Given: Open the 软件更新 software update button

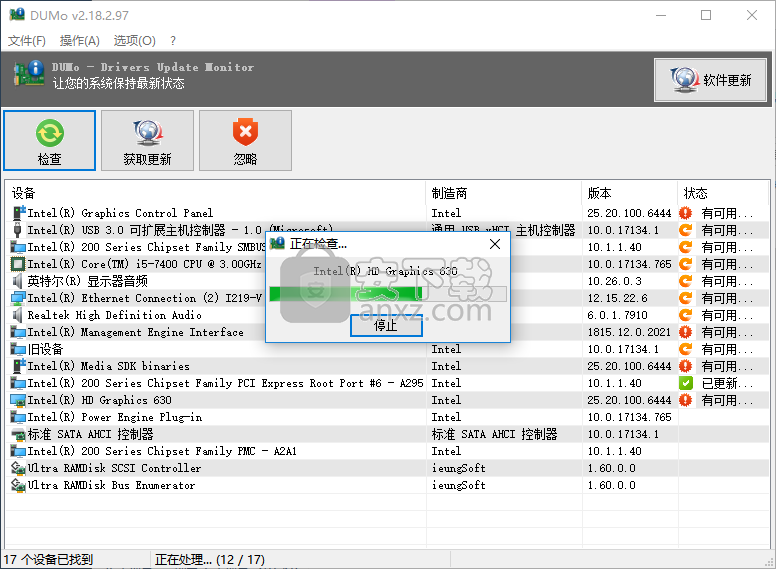Looking at the screenshot, I should tap(710, 80).
